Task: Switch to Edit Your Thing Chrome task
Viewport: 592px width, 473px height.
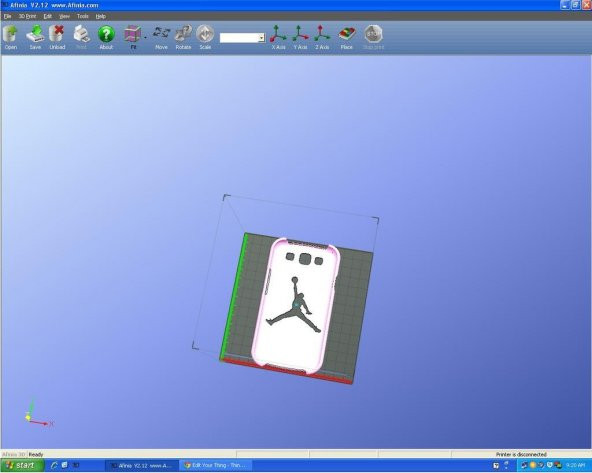Action: [215, 465]
